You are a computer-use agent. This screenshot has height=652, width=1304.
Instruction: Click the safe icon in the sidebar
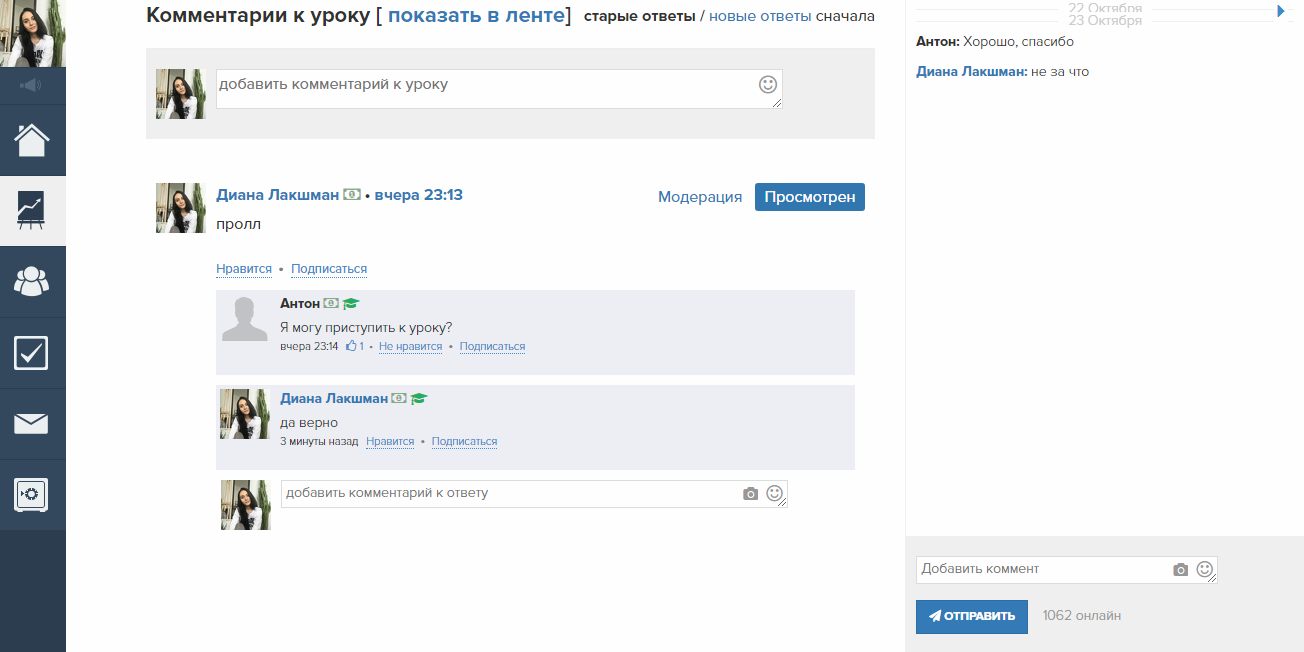tap(32, 495)
